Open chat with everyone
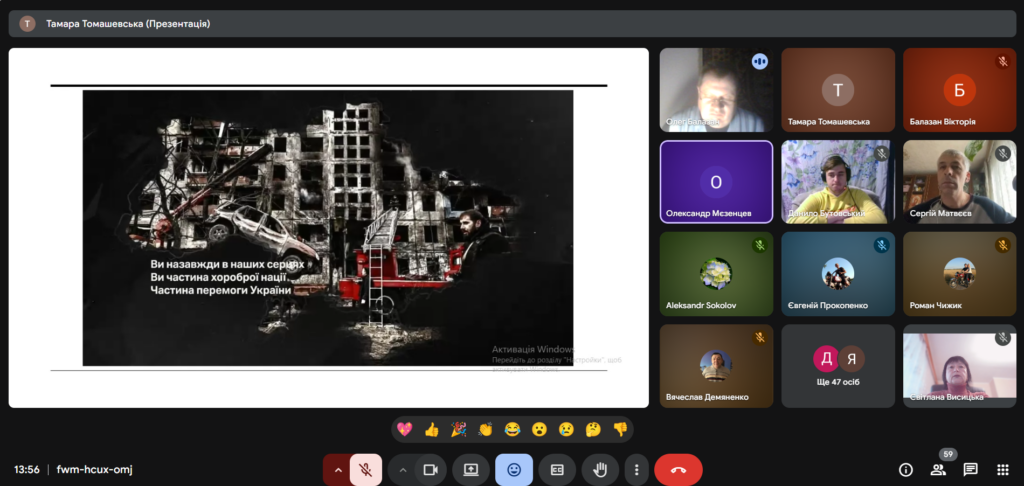The image size is (1024, 486). (x=970, y=469)
